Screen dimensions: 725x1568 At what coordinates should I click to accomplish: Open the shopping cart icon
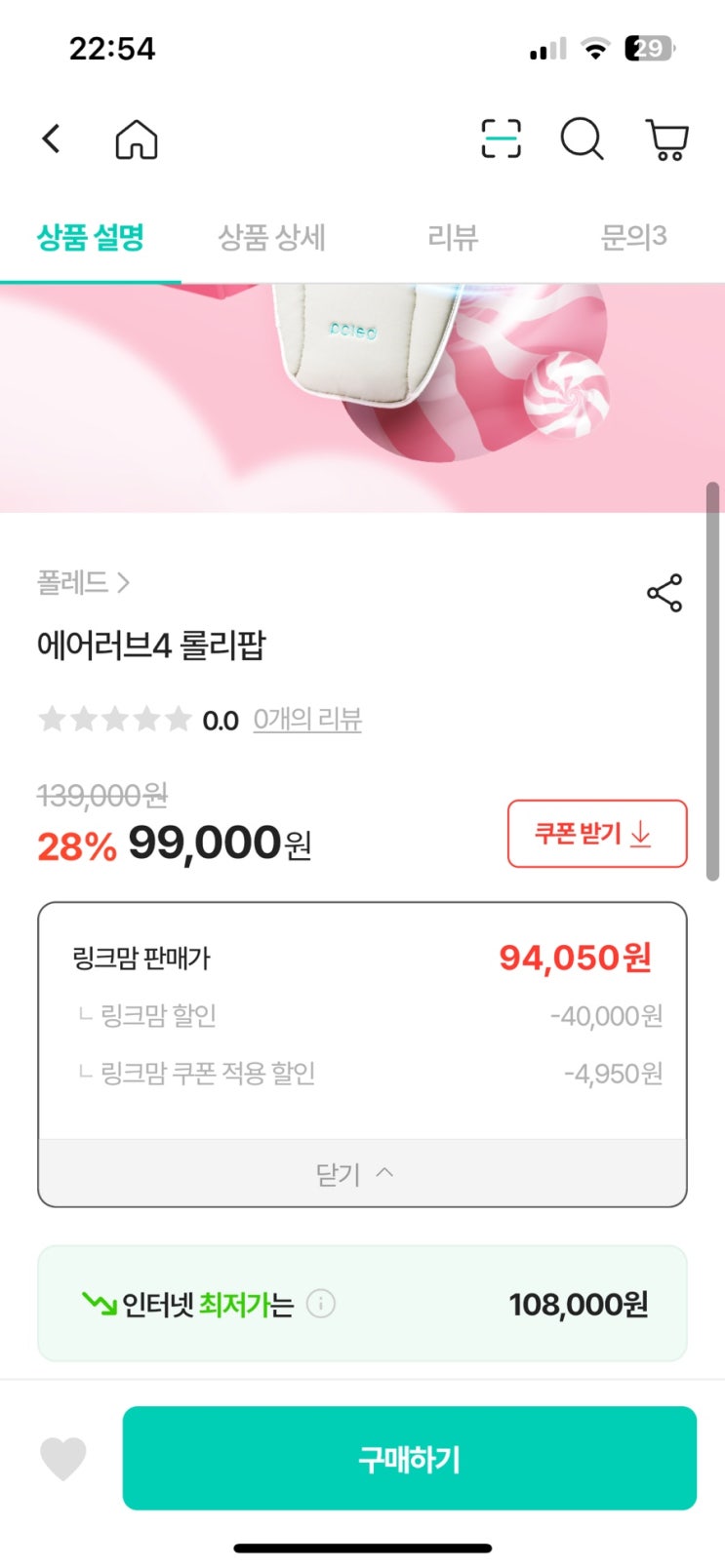pyautogui.click(x=668, y=139)
